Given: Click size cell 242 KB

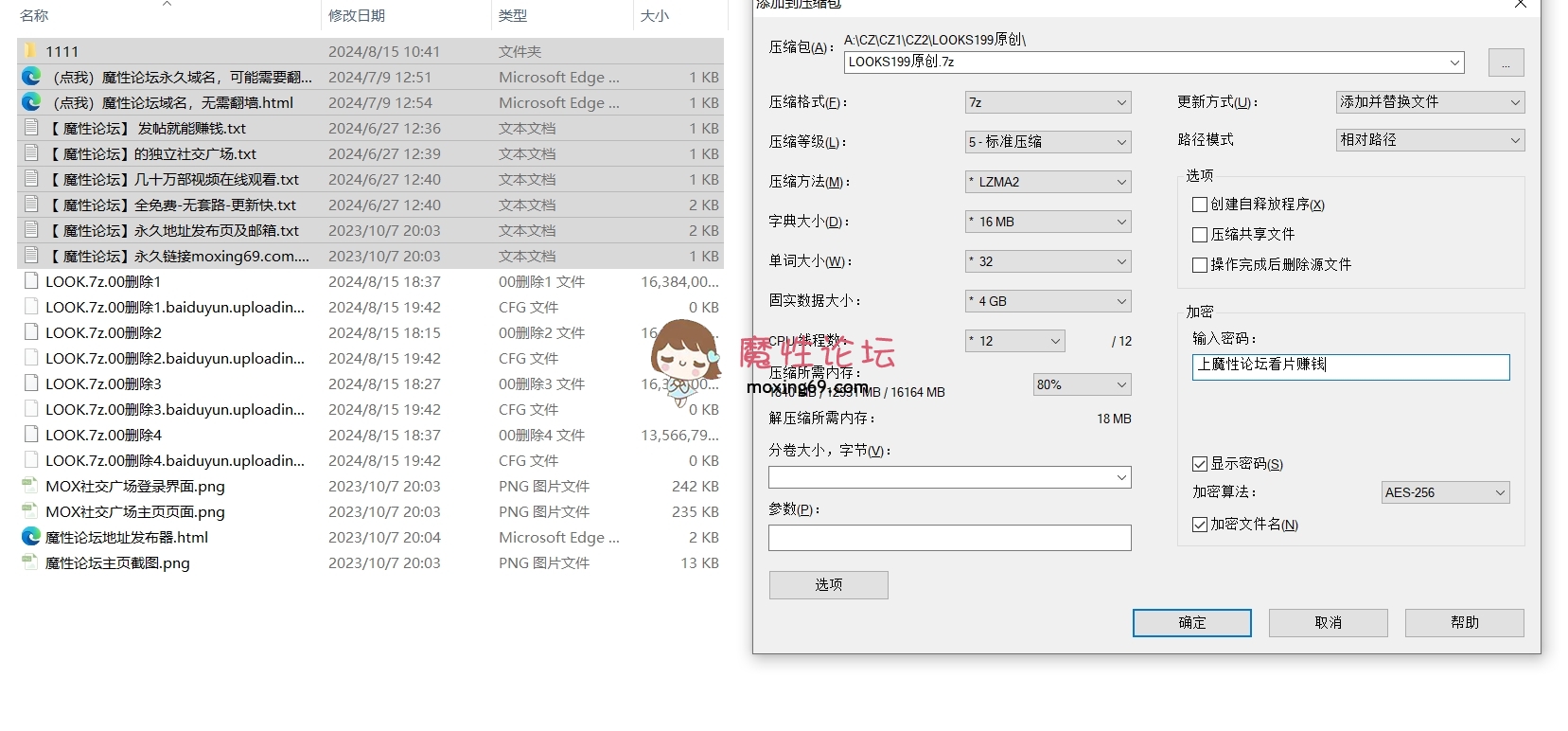Looking at the screenshot, I should pos(696,486).
